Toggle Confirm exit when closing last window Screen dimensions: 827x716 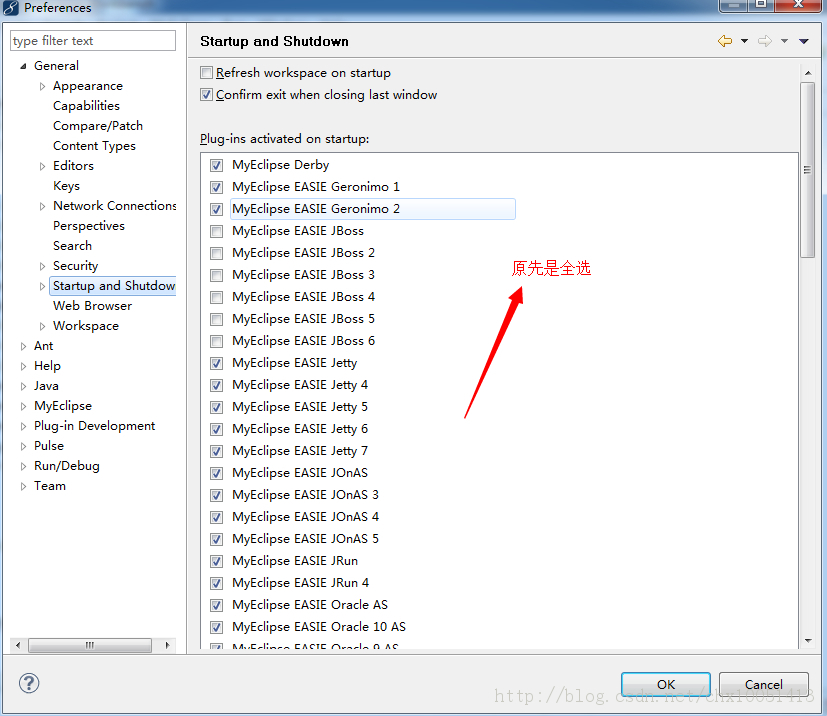(x=206, y=94)
